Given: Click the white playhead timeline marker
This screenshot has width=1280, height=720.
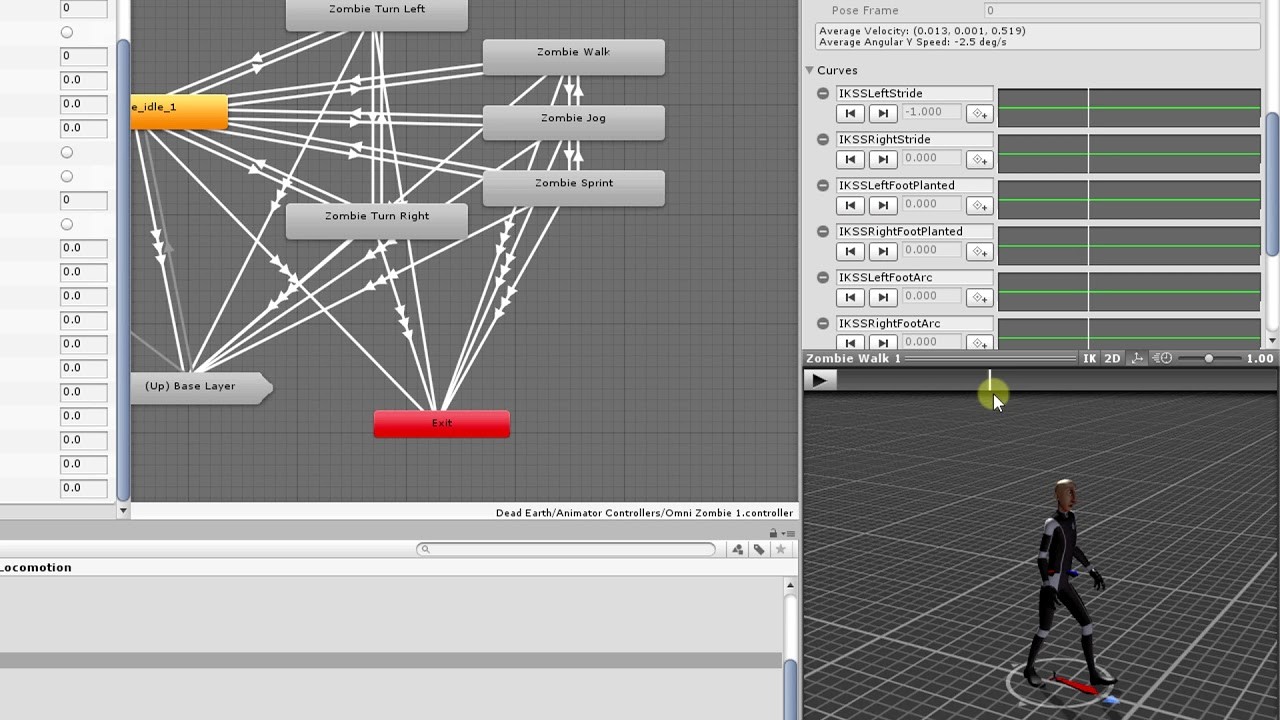Looking at the screenshot, I should point(990,380).
